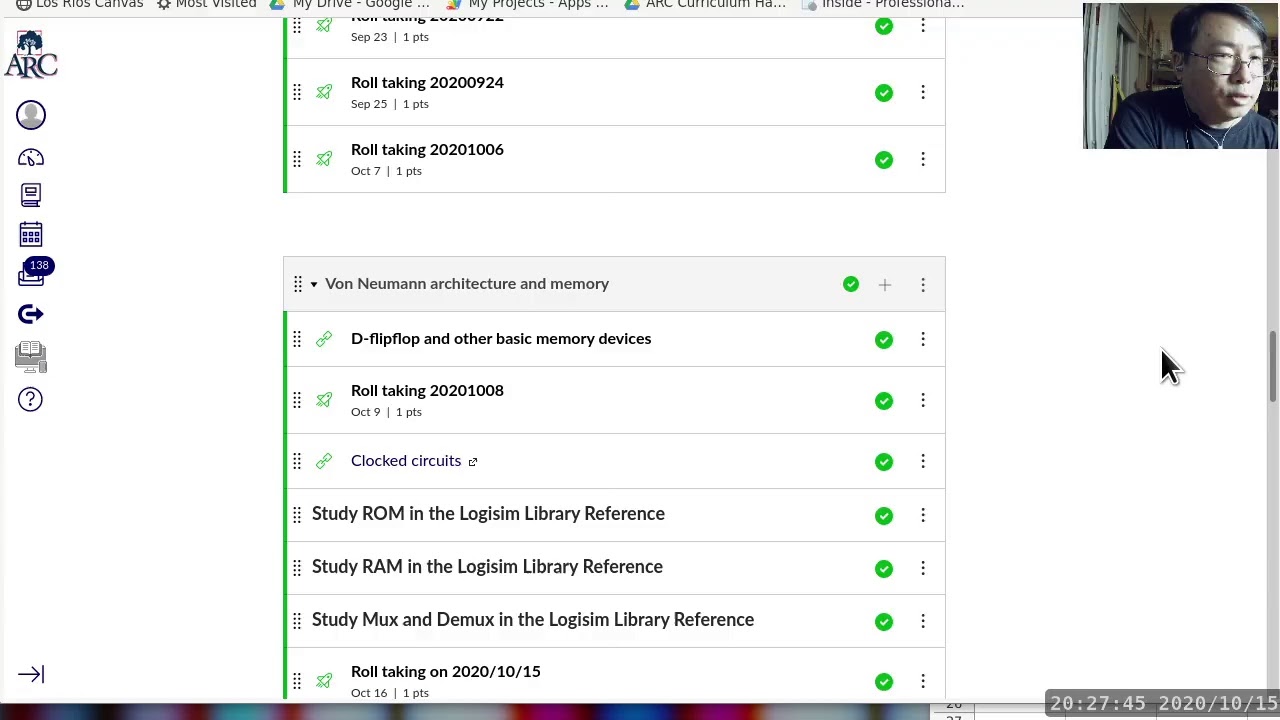Open the Calendar icon in sidebar
This screenshot has width=1280, height=720.
[x=31, y=235]
